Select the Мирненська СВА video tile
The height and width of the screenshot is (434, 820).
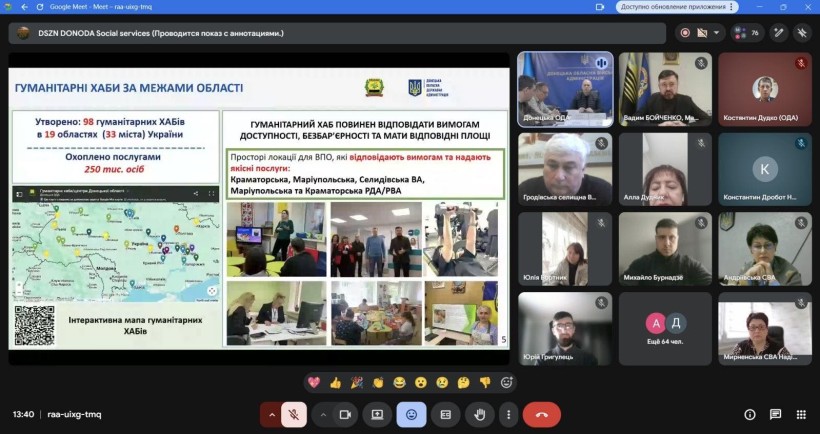click(x=765, y=328)
